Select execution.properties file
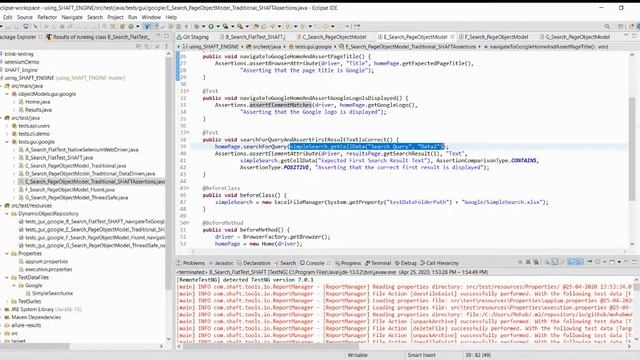Viewport: 640px width, 360px height. (48, 269)
